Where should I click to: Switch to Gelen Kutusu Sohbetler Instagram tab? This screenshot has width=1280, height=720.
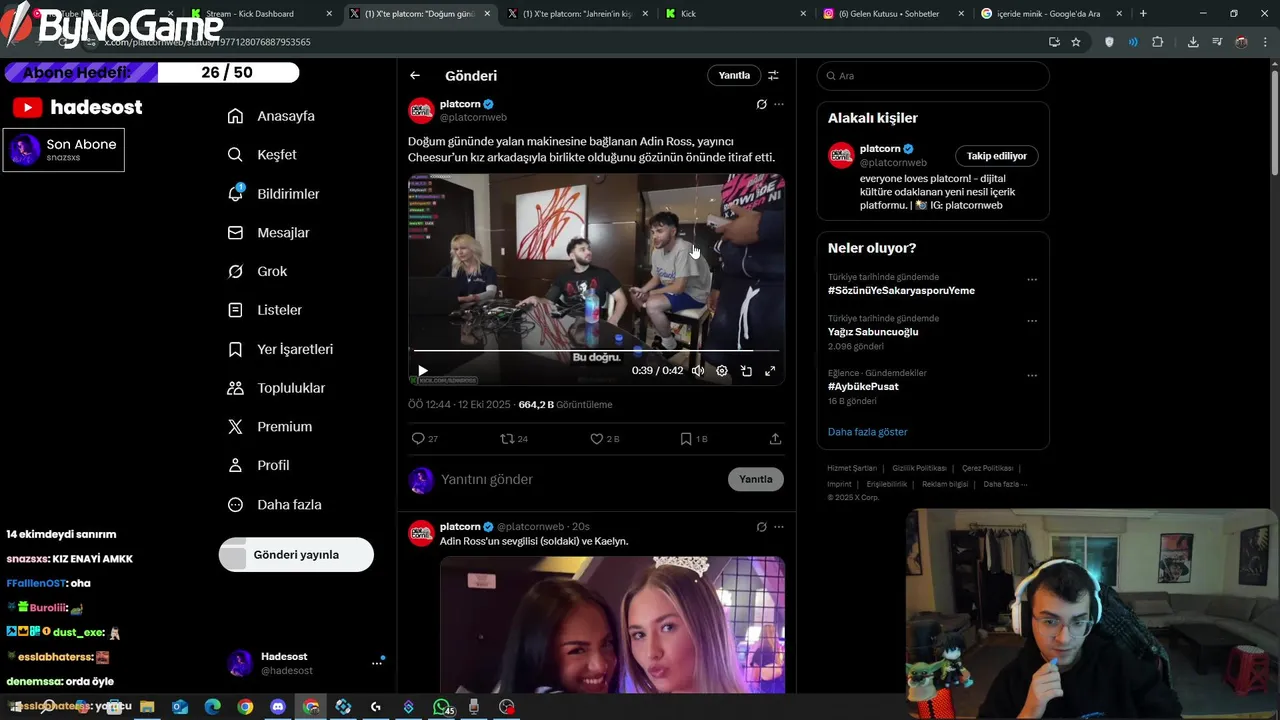[x=893, y=14]
